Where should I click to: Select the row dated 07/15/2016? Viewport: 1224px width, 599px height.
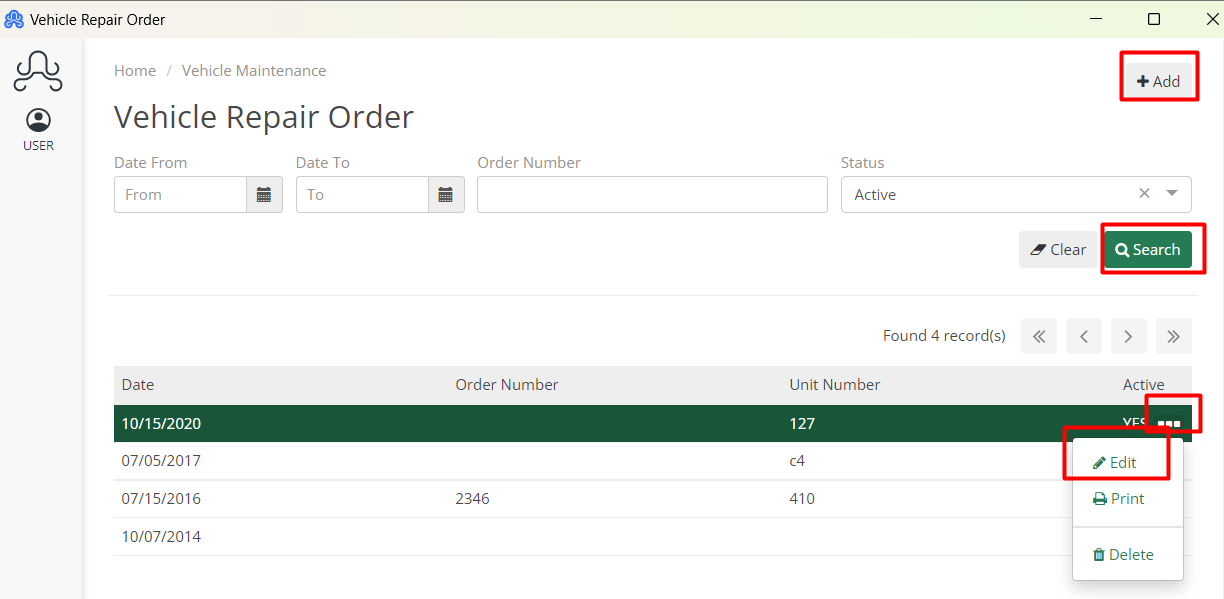653,499
